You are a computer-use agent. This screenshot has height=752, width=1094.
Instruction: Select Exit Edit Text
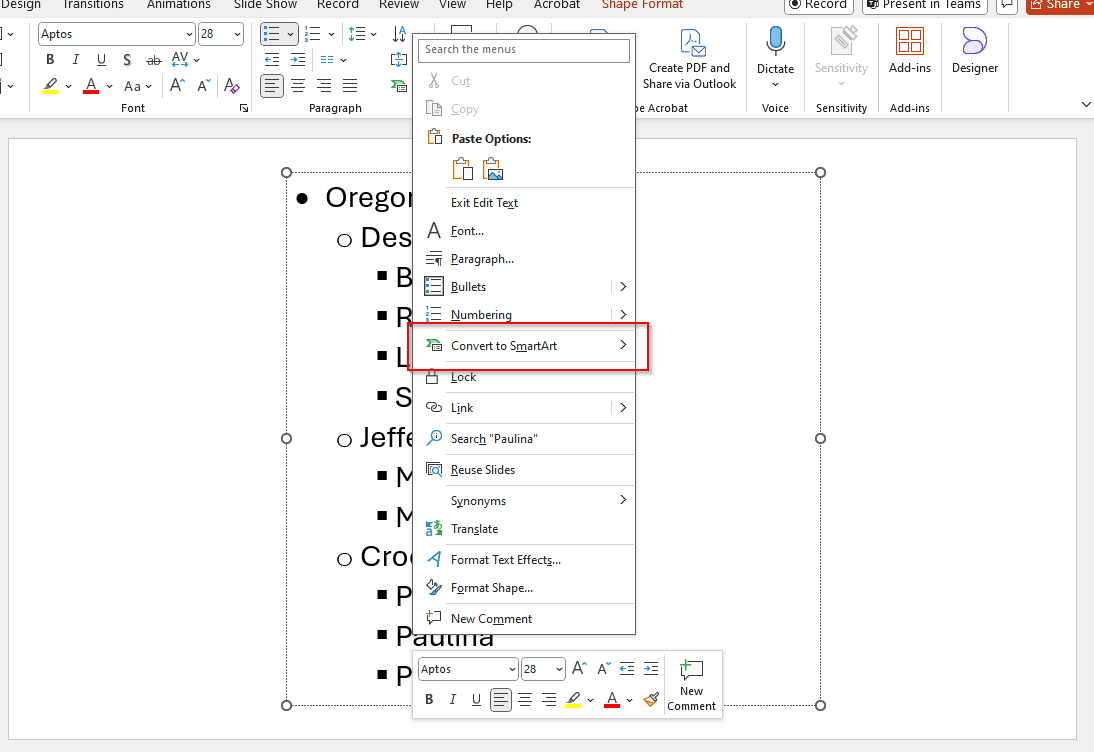524,203
